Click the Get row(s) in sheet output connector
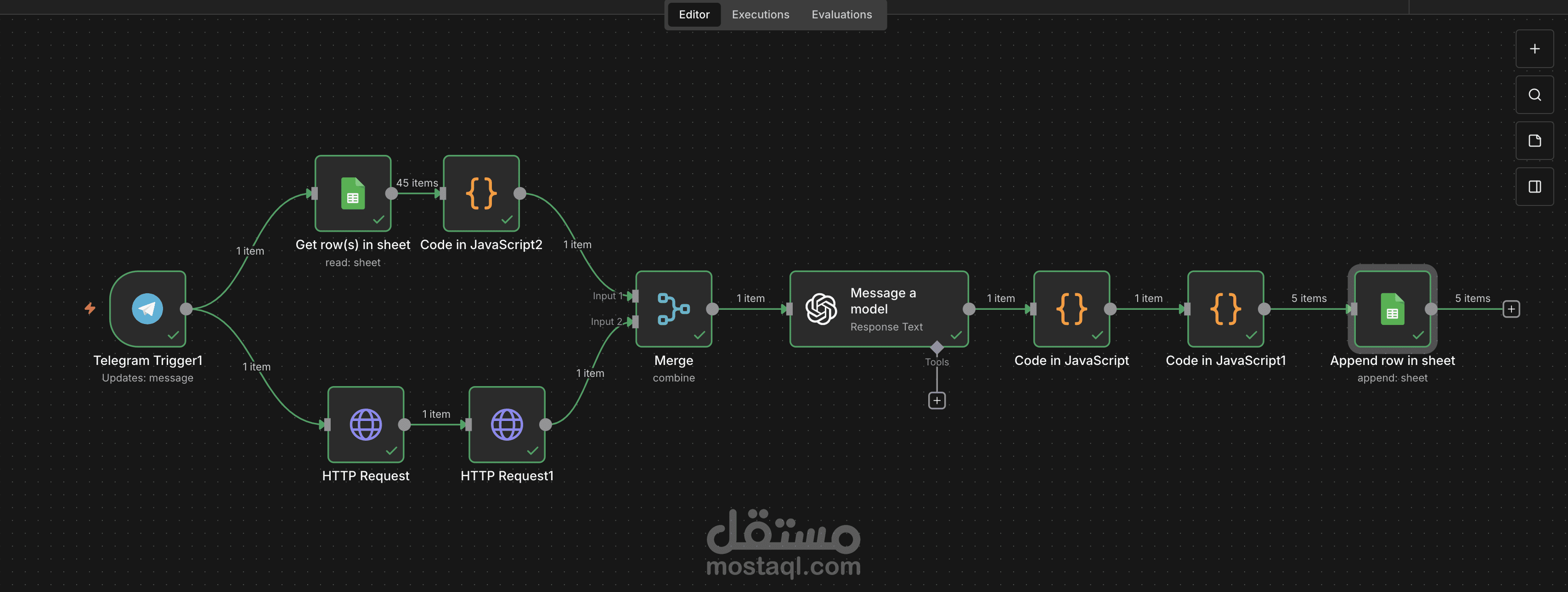The height and width of the screenshot is (592, 1568). pyautogui.click(x=391, y=193)
